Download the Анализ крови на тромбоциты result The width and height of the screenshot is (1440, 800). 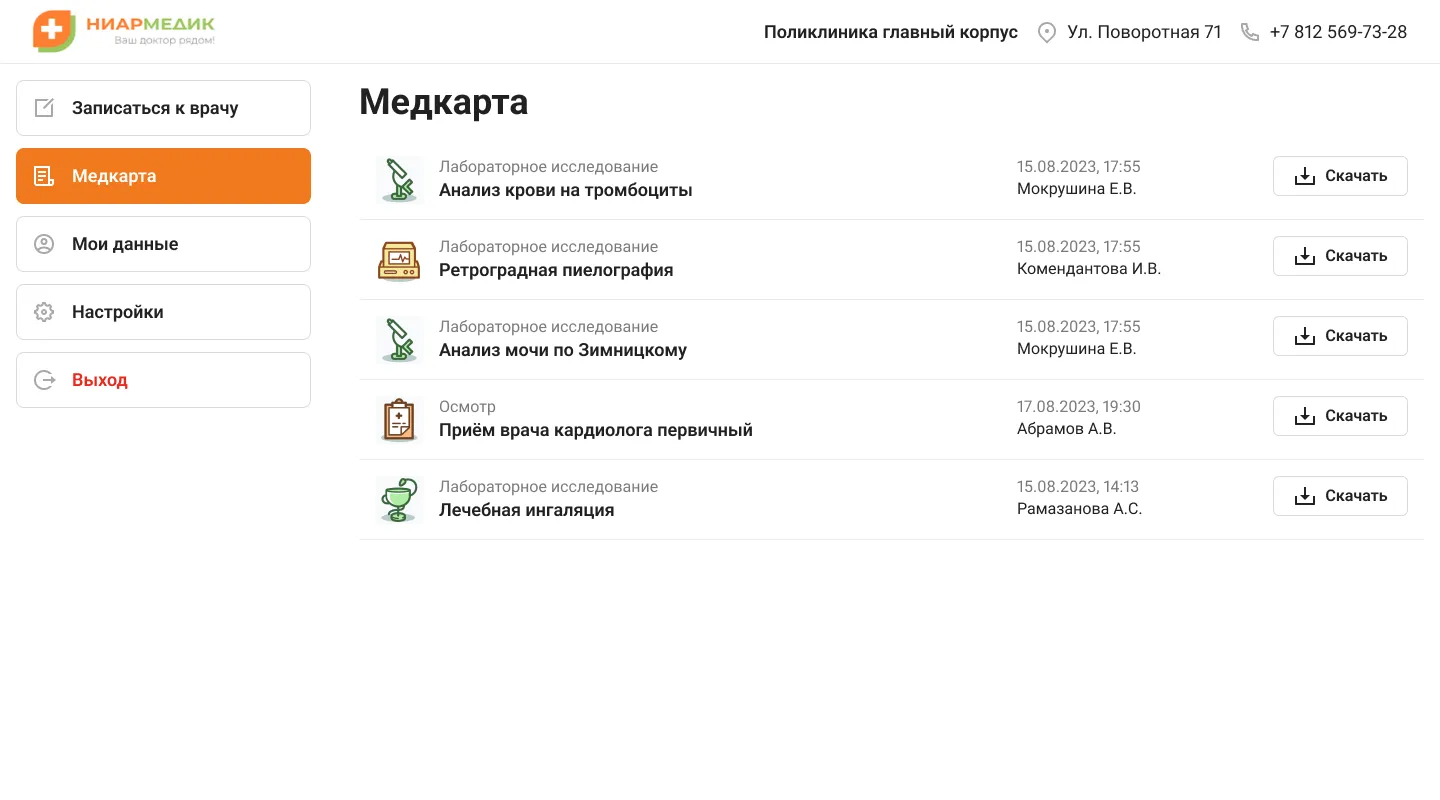1340,176
